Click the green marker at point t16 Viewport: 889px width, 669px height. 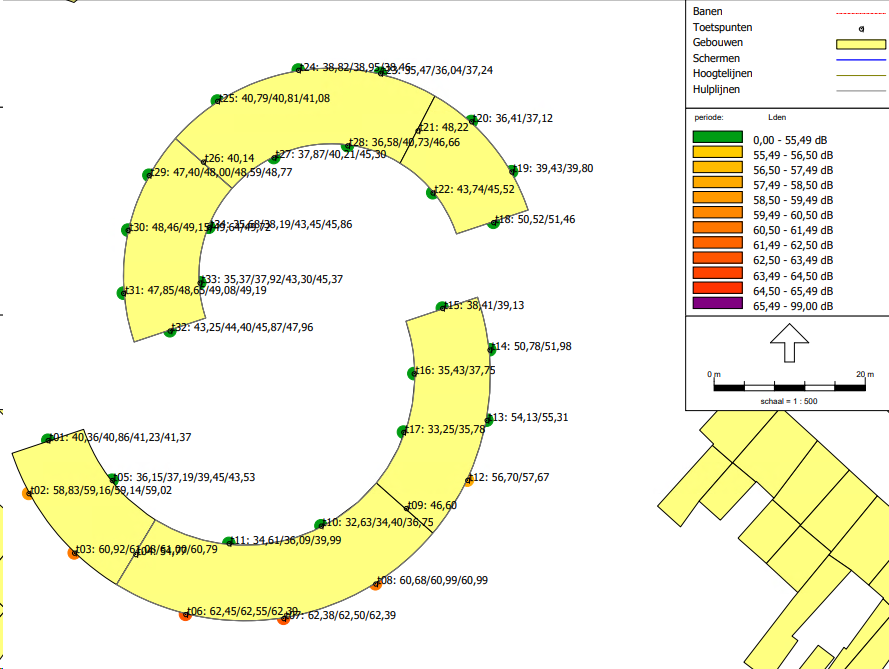pos(413,374)
